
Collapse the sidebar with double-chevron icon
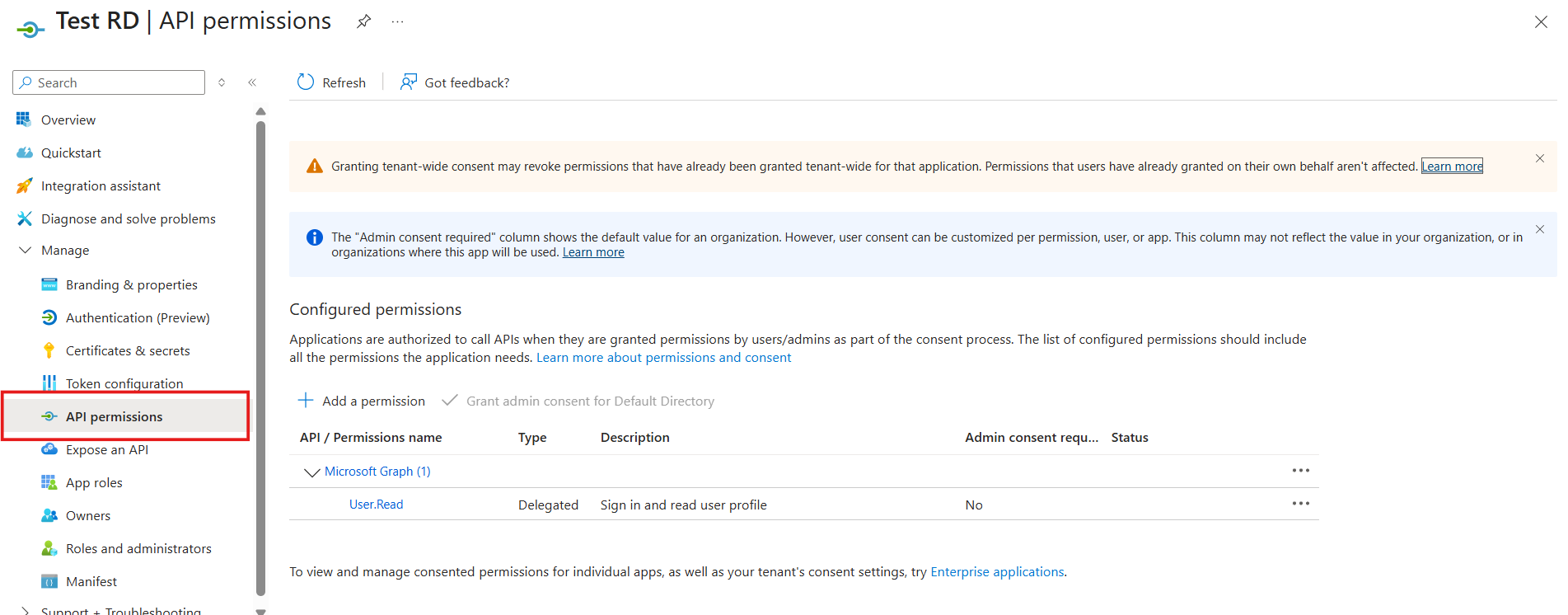click(252, 82)
